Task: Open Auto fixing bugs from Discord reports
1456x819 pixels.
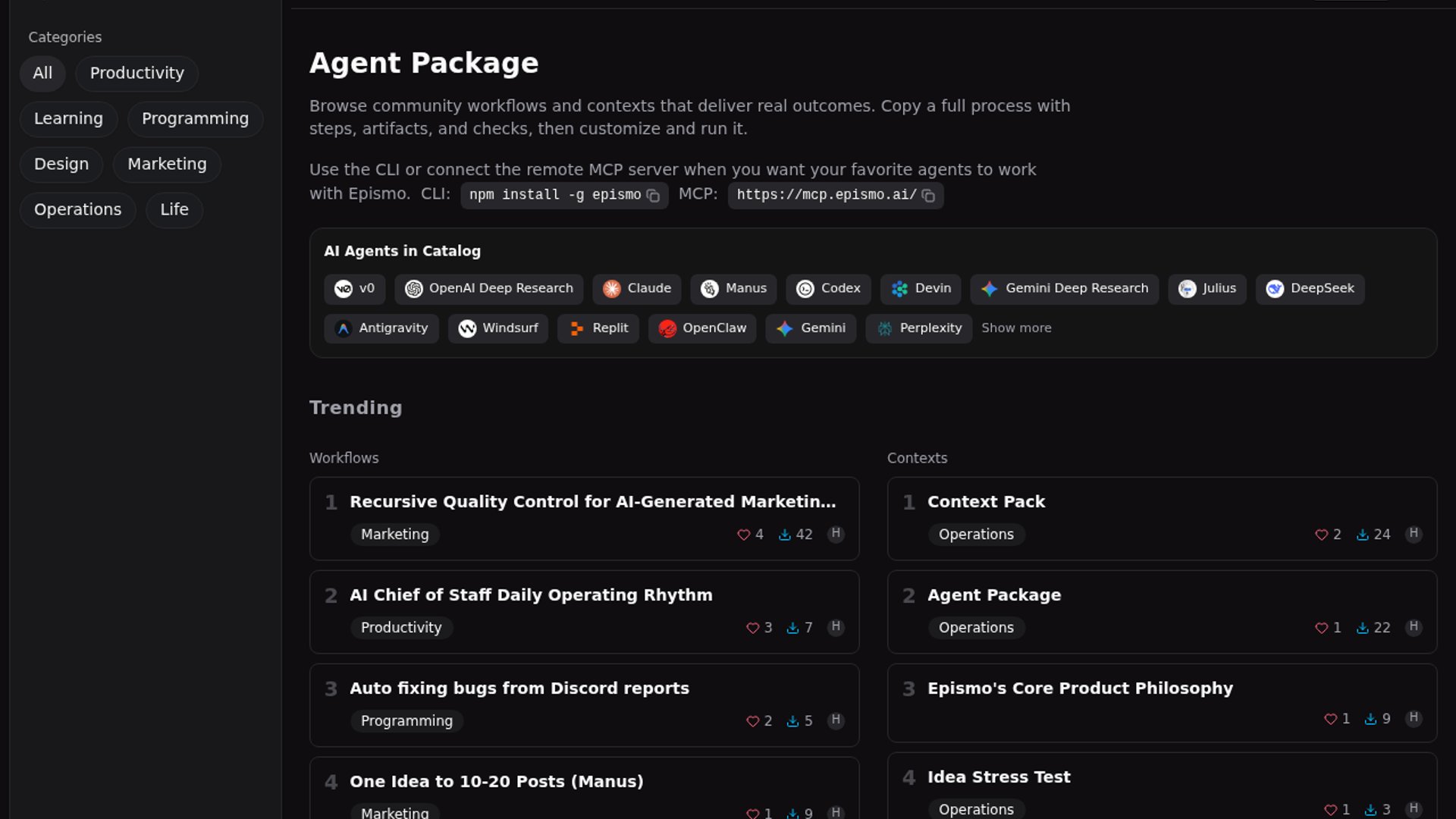Action: click(x=519, y=689)
